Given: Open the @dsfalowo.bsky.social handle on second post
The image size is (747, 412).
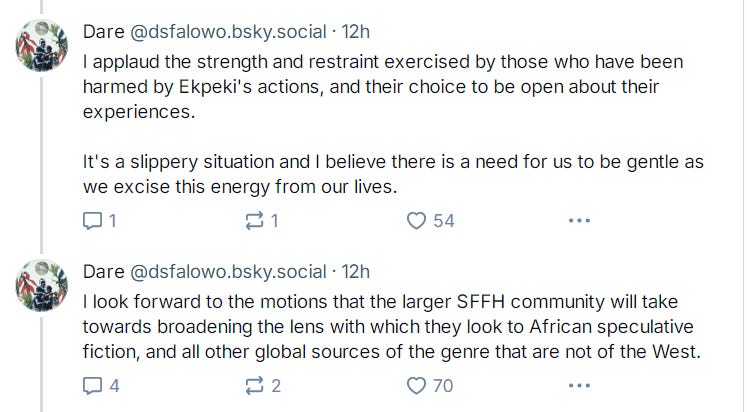Looking at the screenshot, I should [229, 271].
